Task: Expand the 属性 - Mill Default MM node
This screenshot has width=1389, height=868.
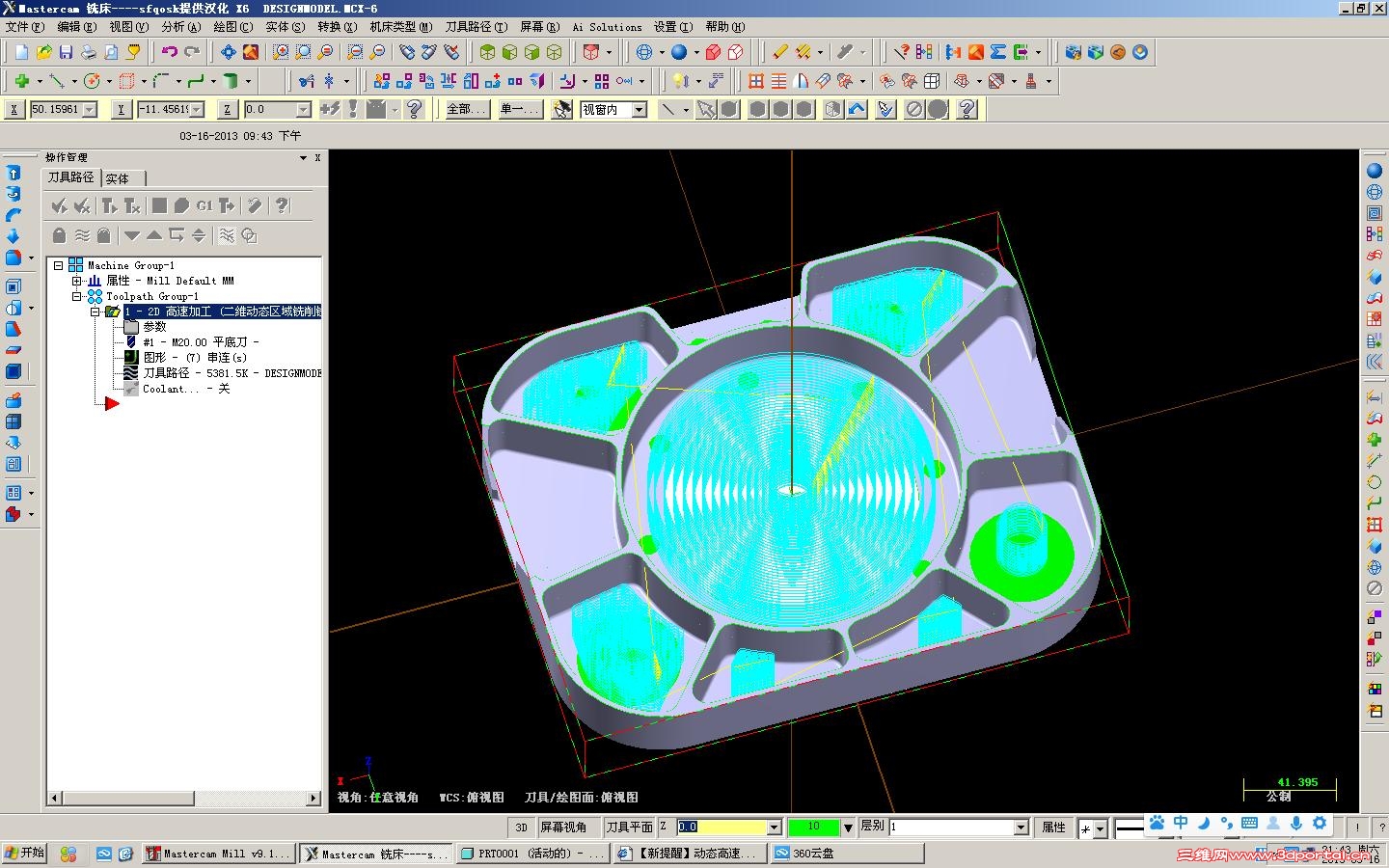Action: coord(76,281)
